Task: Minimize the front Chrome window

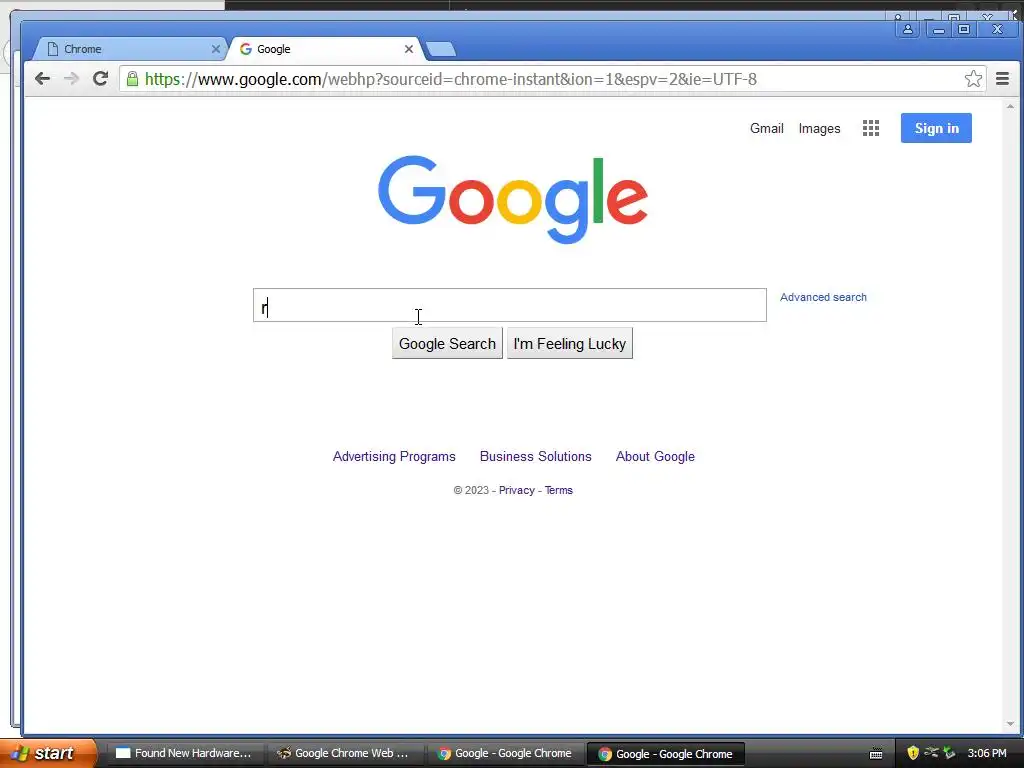Action: click(938, 29)
